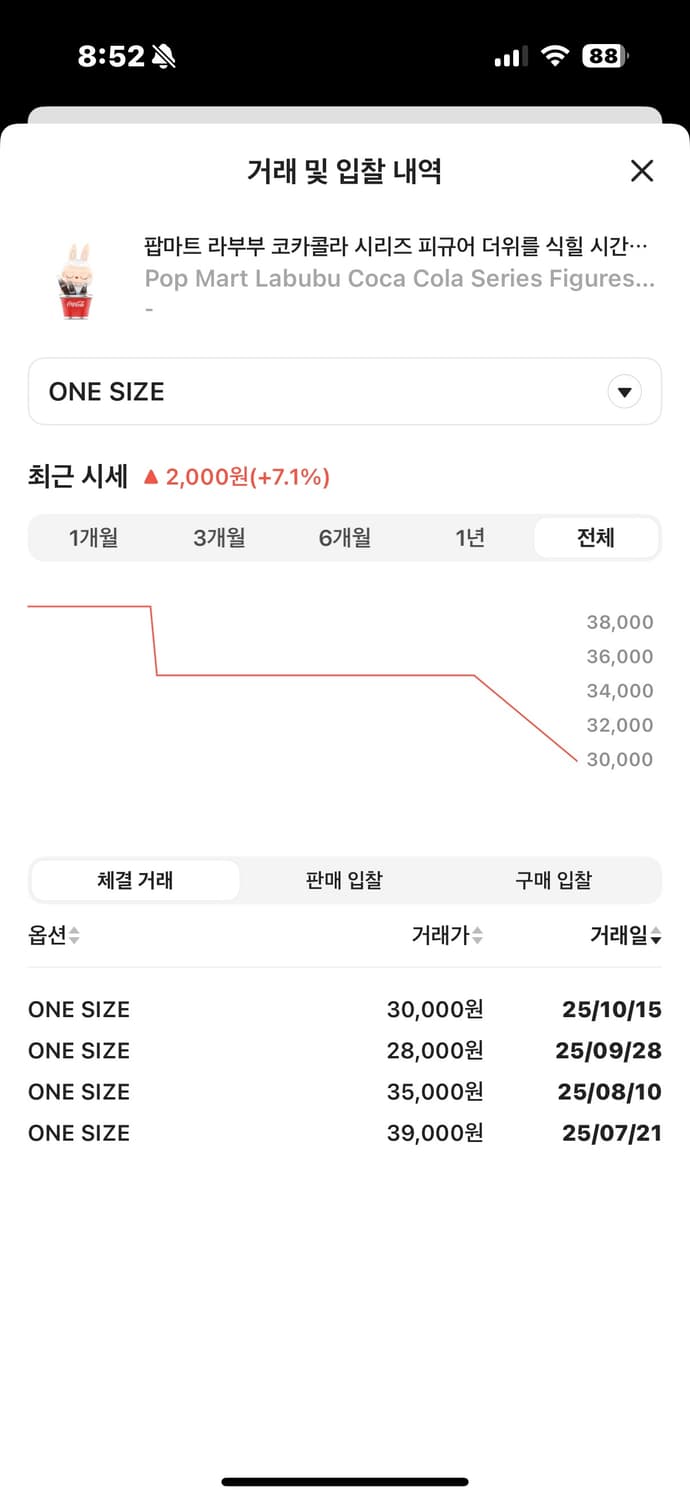The height and width of the screenshot is (1500, 690).
Task: Select the 6개월 chart period
Action: tap(345, 537)
